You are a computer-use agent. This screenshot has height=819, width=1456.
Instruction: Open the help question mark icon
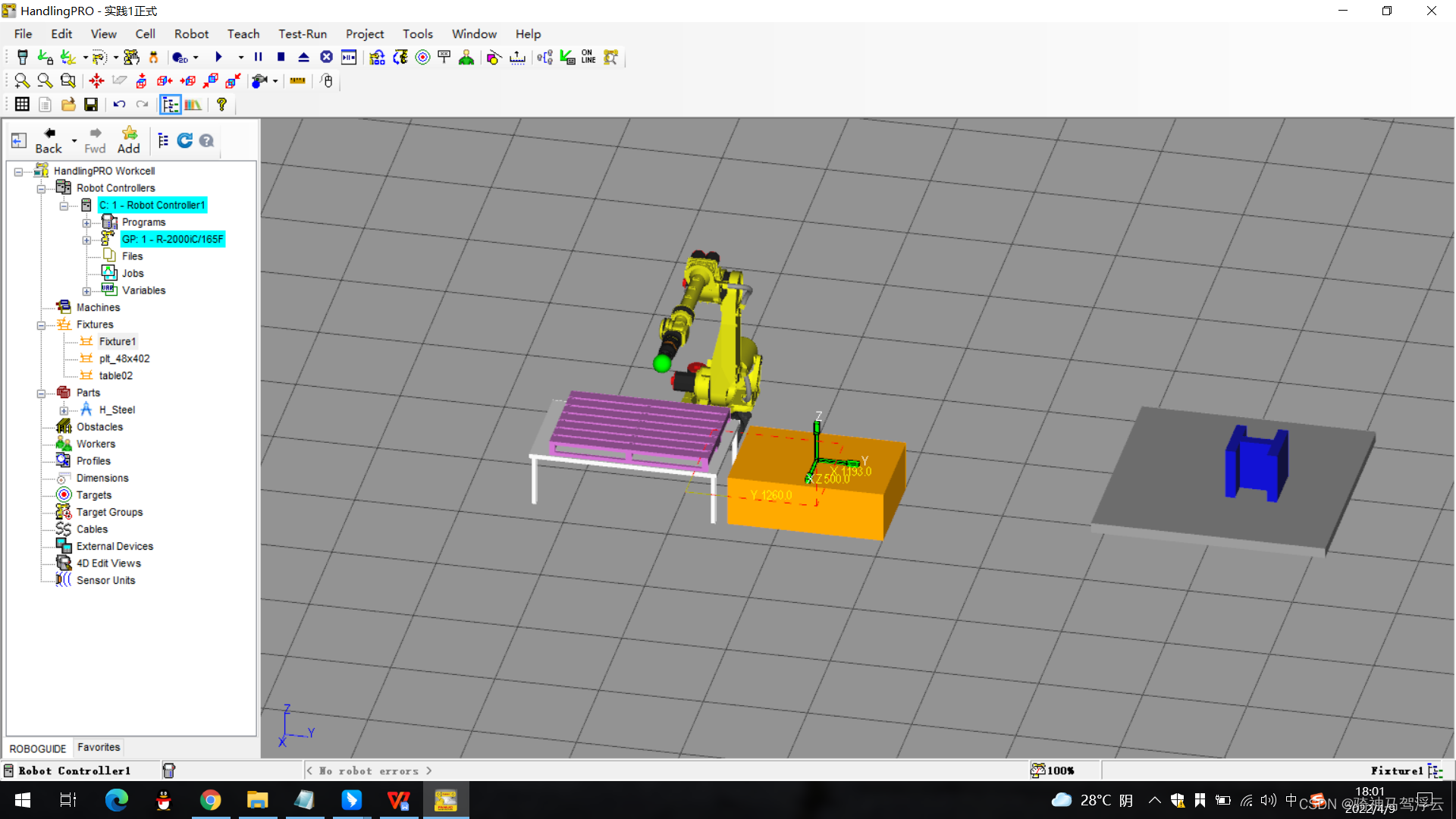tap(221, 105)
